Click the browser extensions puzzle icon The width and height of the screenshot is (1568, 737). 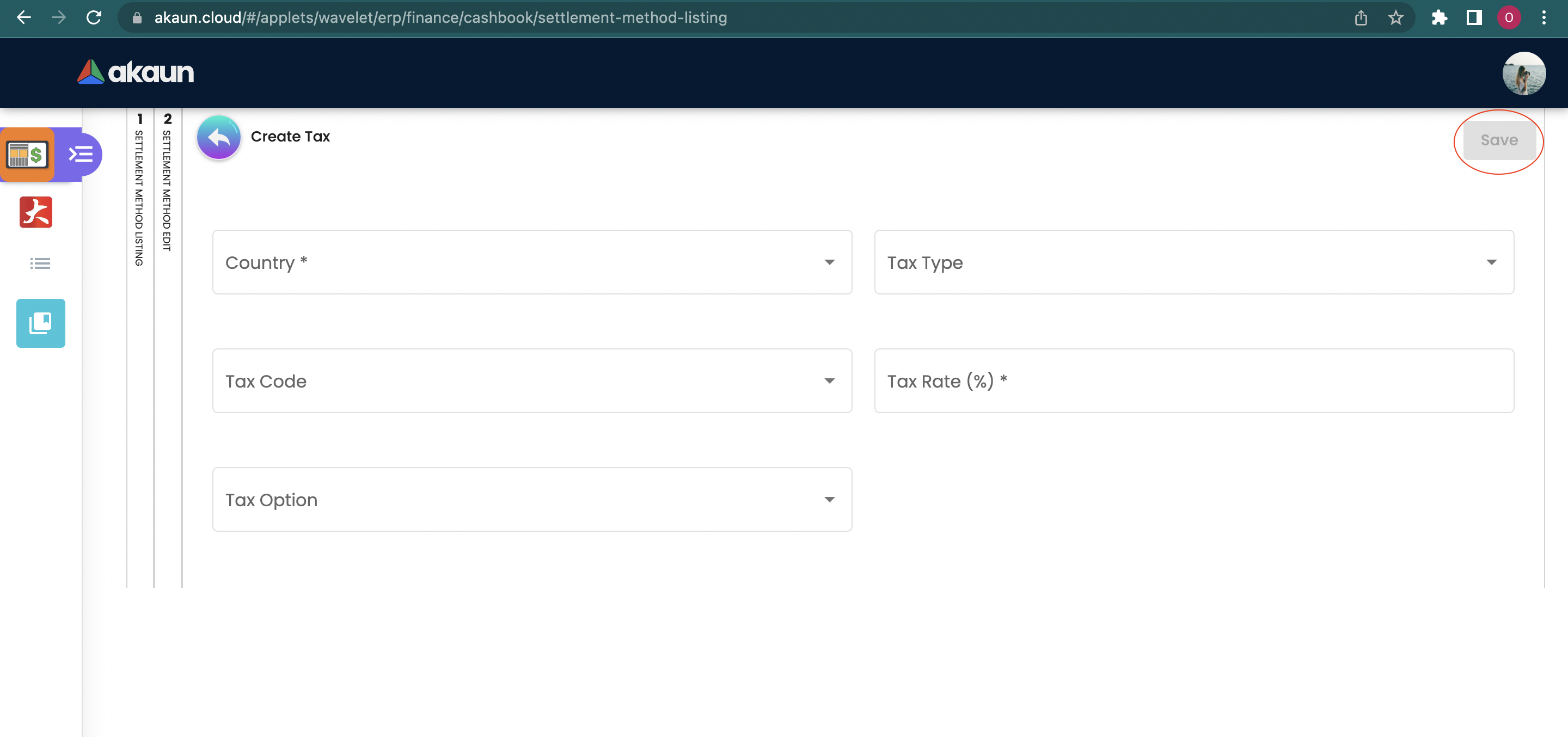click(x=1439, y=17)
